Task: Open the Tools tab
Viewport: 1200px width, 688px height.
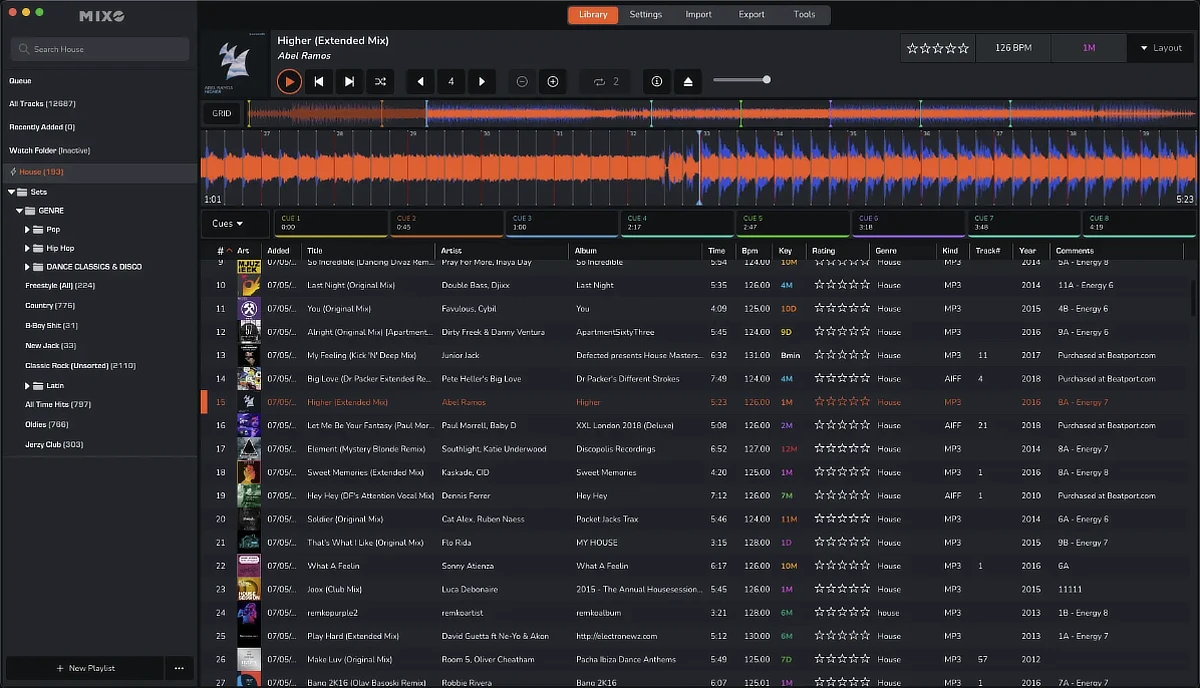Action: tap(804, 15)
